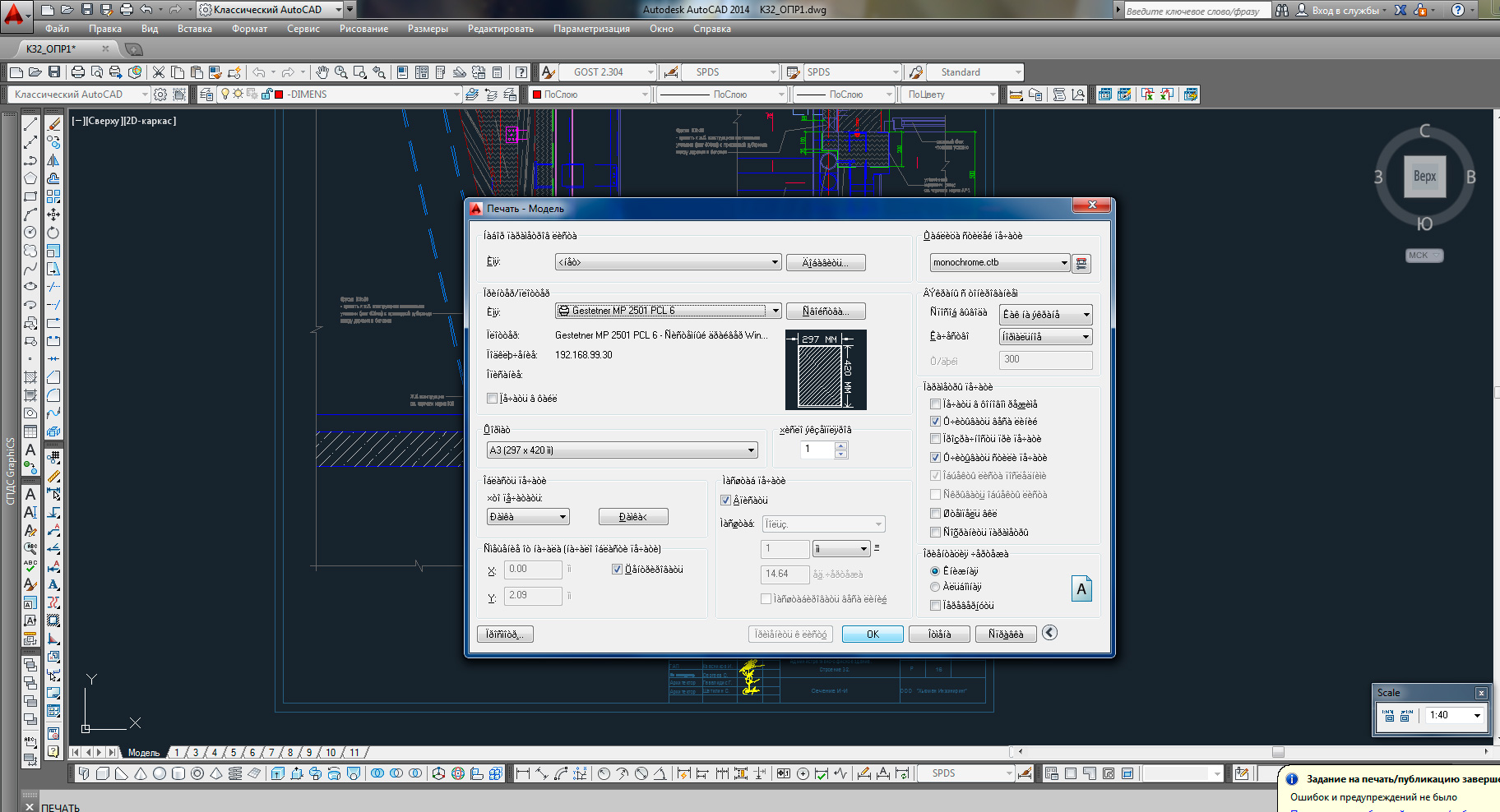The image size is (1500, 812).
Task: Select the Move tool in Modify toolbar
Action: point(53,215)
